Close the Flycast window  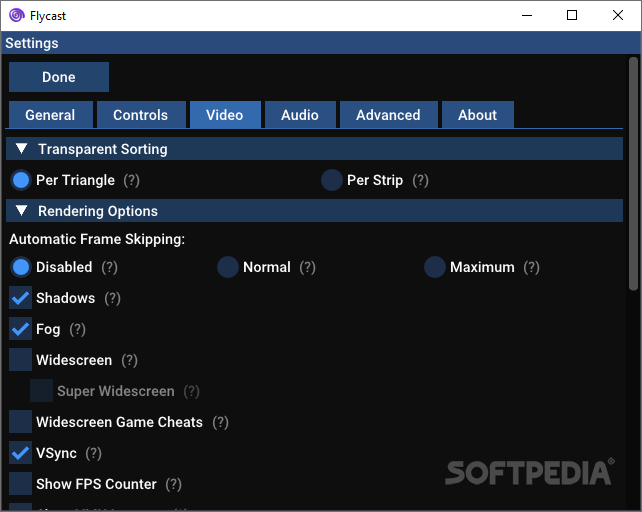(x=618, y=16)
